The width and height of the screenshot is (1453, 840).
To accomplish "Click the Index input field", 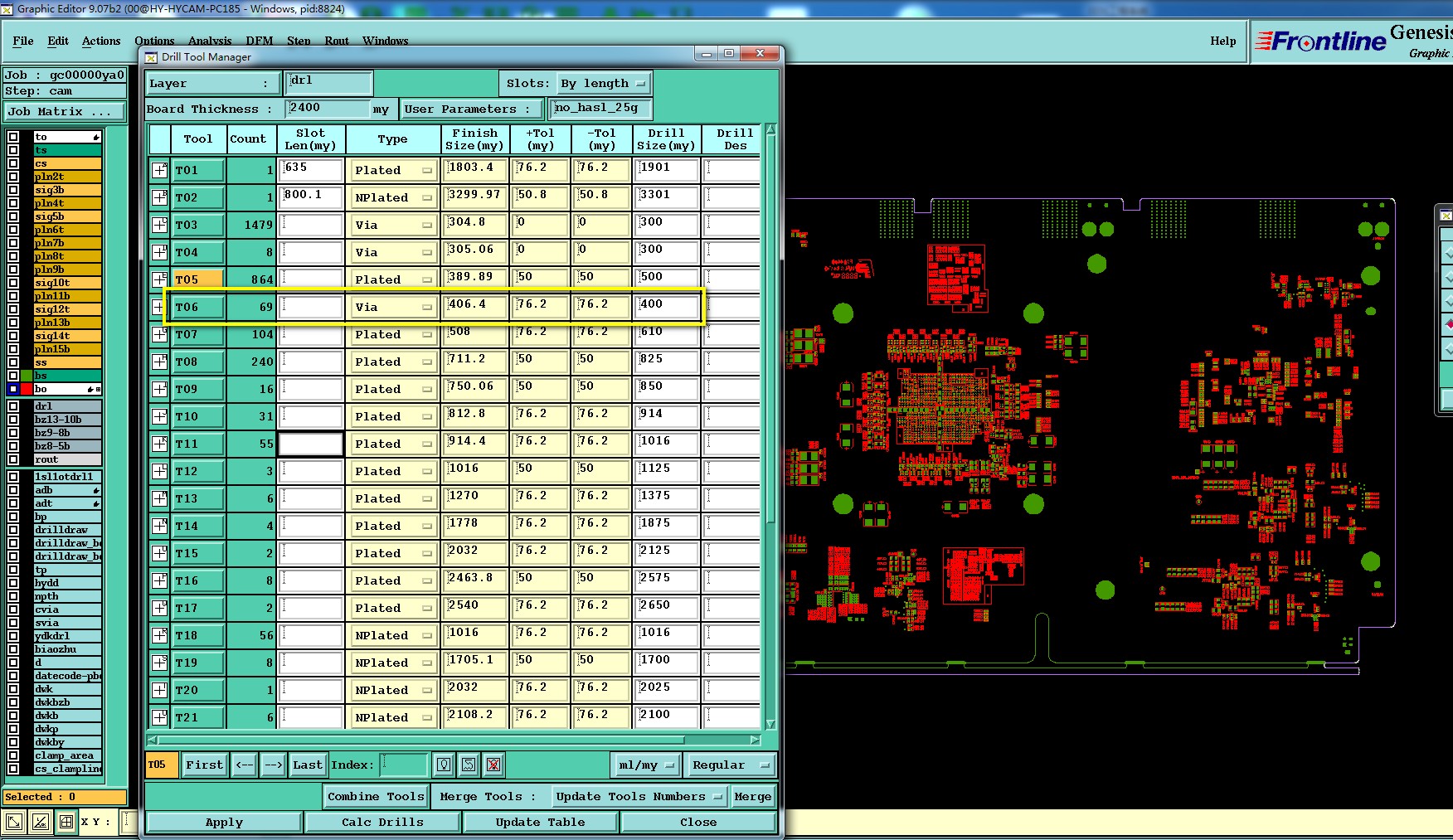I will click(405, 765).
